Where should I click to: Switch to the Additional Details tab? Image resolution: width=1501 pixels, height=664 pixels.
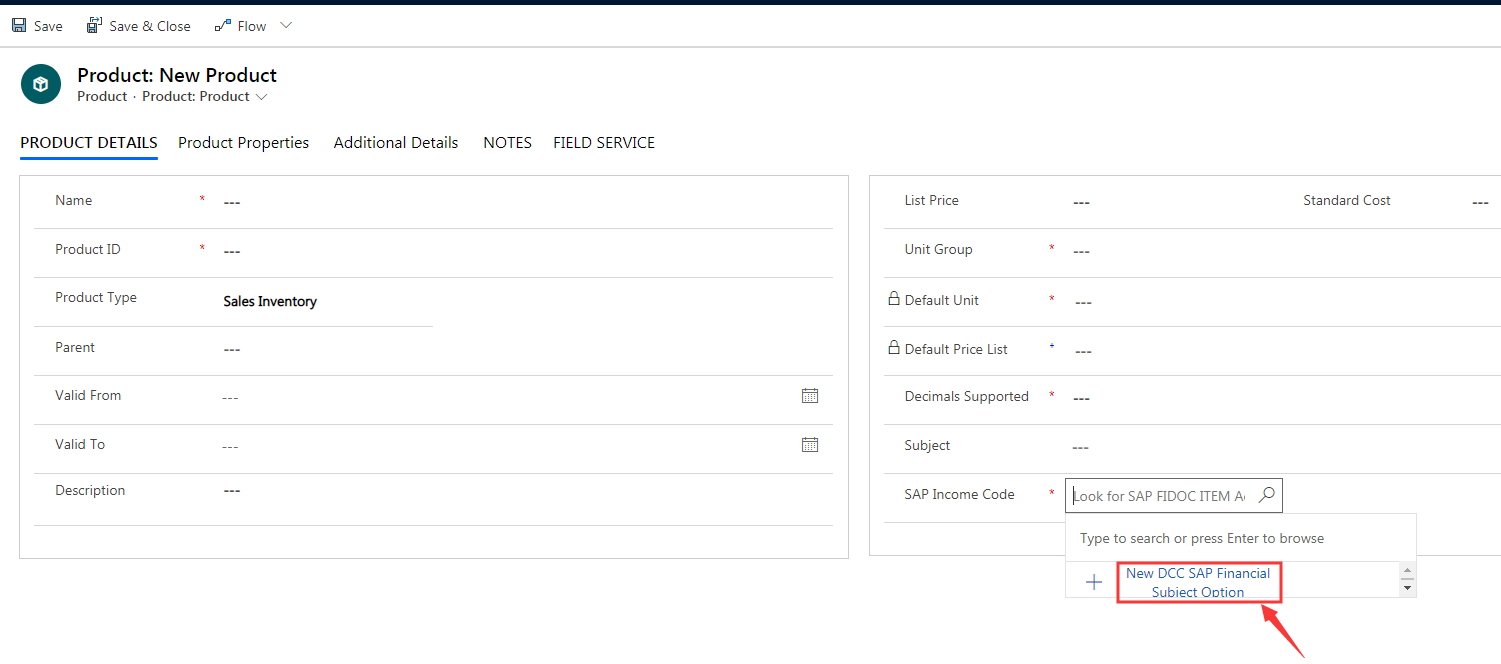pos(395,142)
